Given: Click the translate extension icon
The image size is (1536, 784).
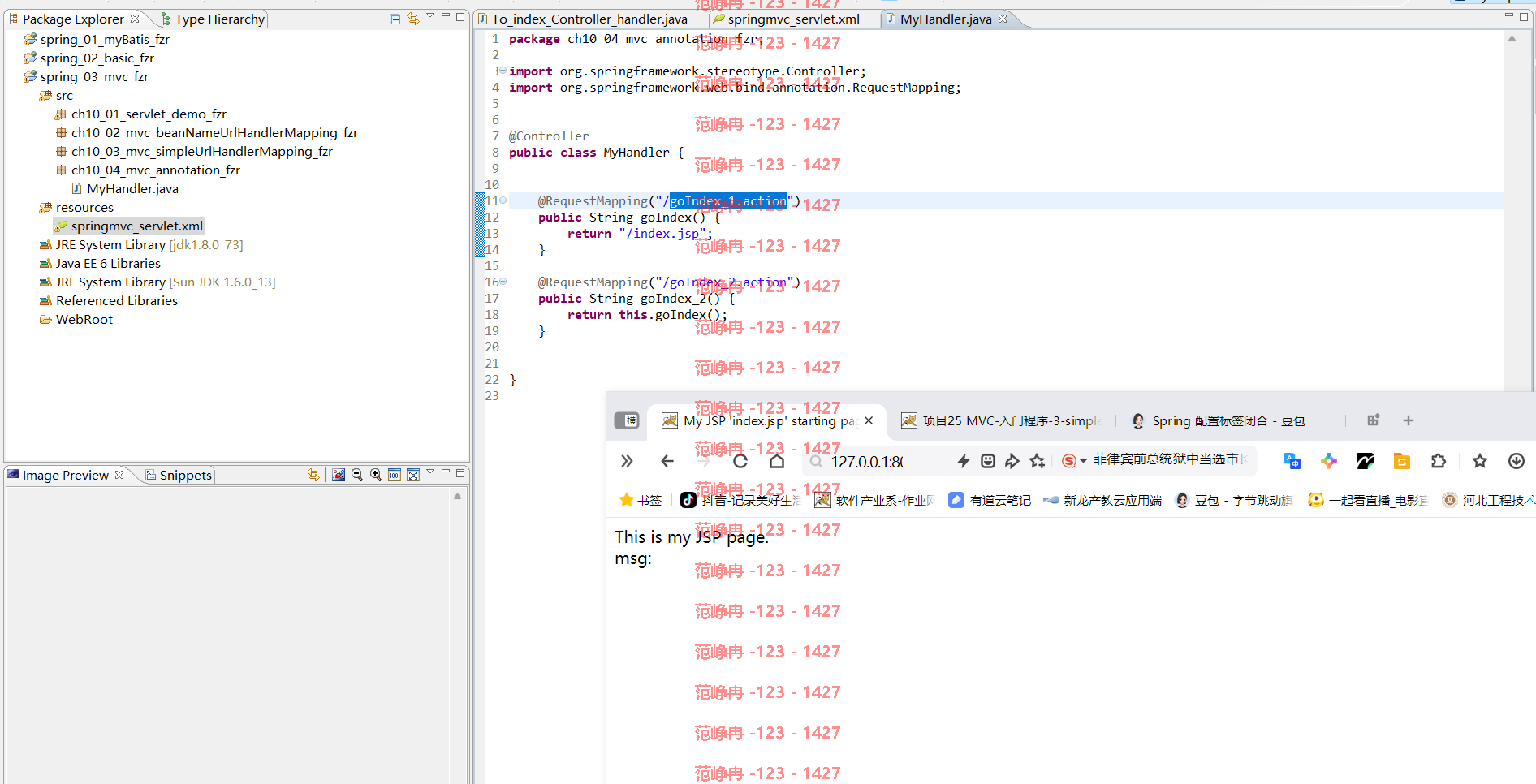Looking at the screenshot, I should [x=1292, y=461].
